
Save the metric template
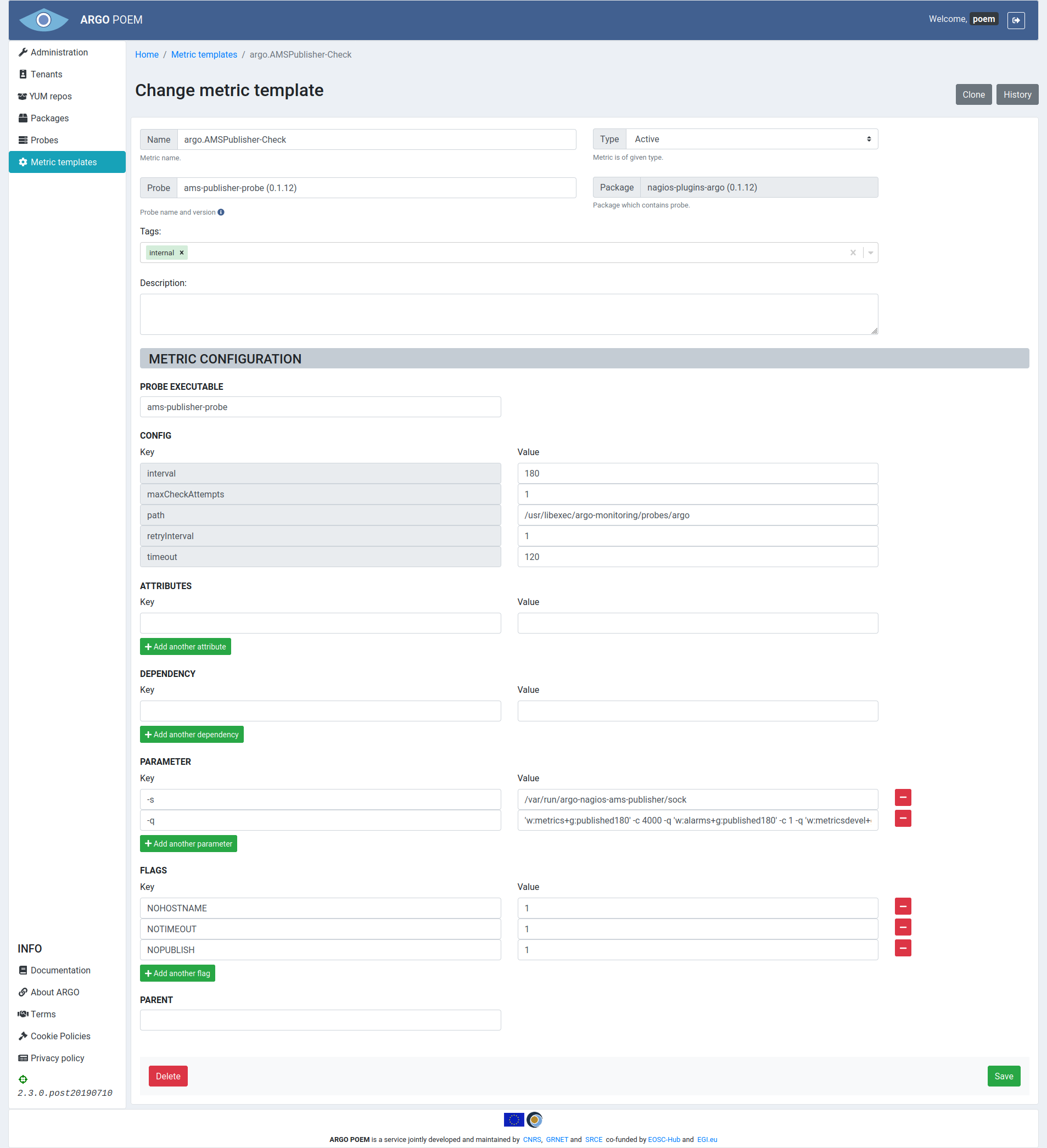point(1004,1076)
